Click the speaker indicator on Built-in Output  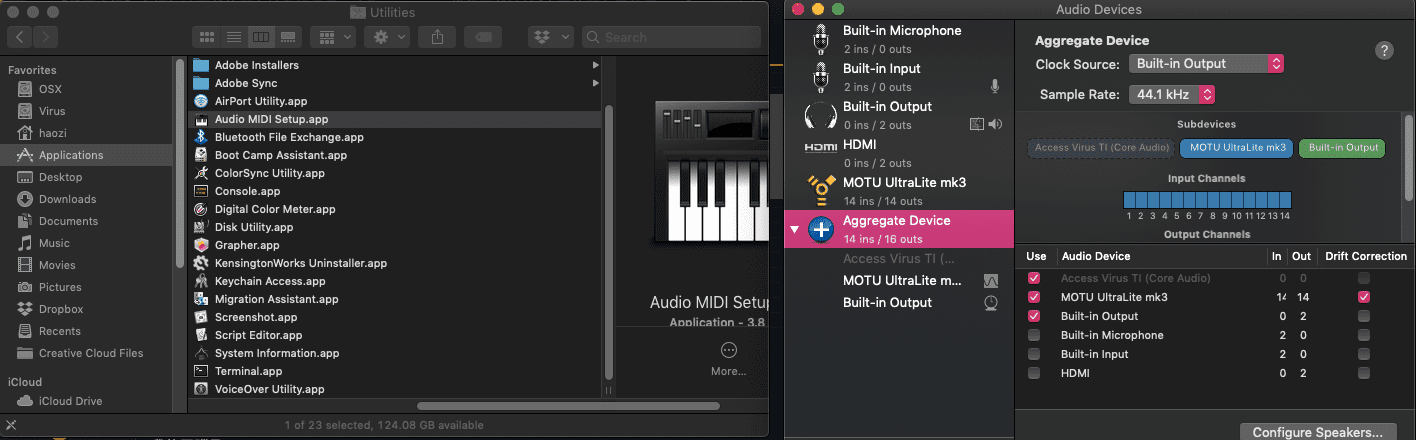pyautogui.click(x=995, y=124)
